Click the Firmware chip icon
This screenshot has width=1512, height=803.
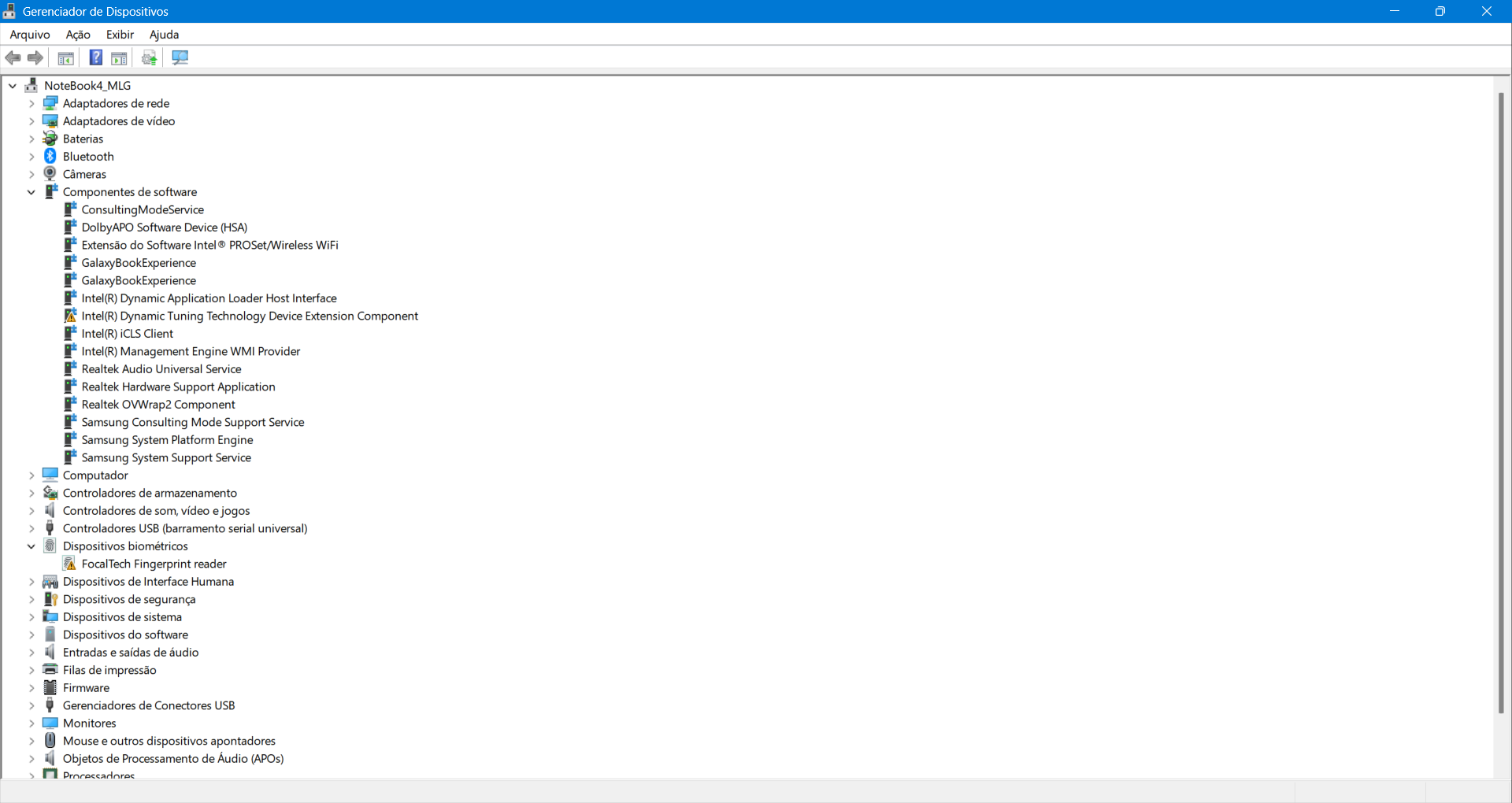50,687
